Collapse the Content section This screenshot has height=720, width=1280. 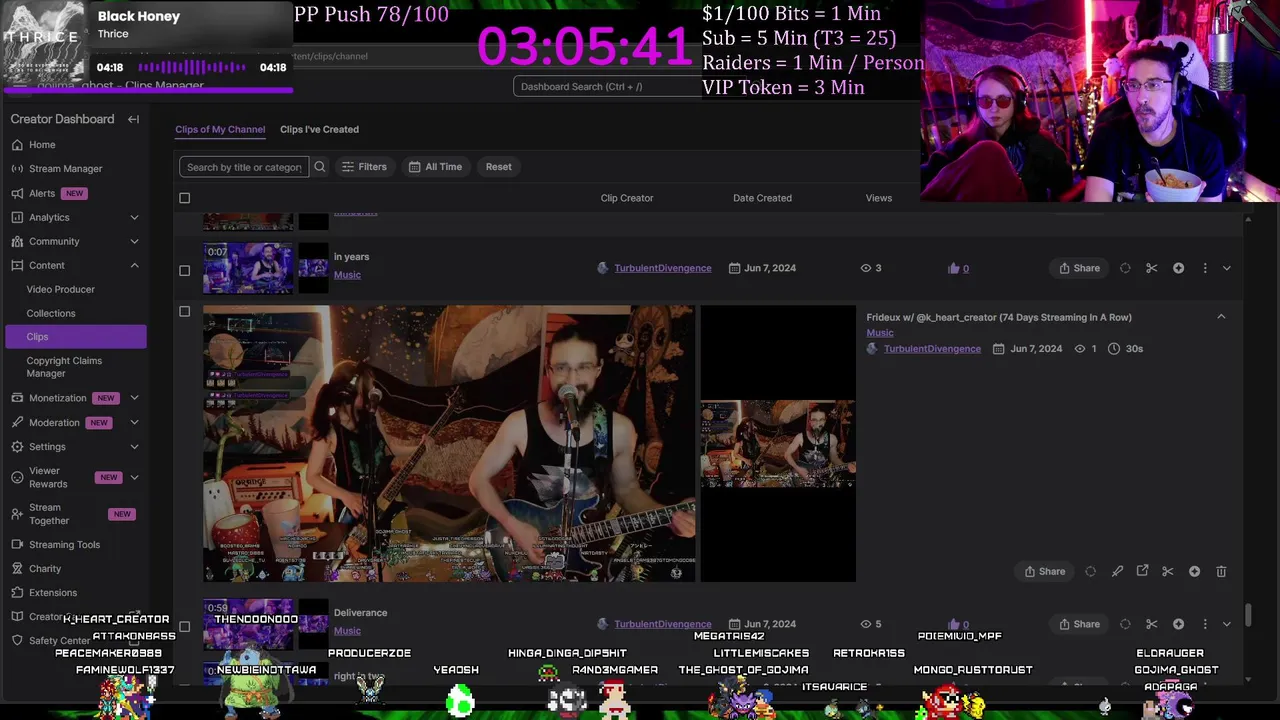(x=134, y=265)
